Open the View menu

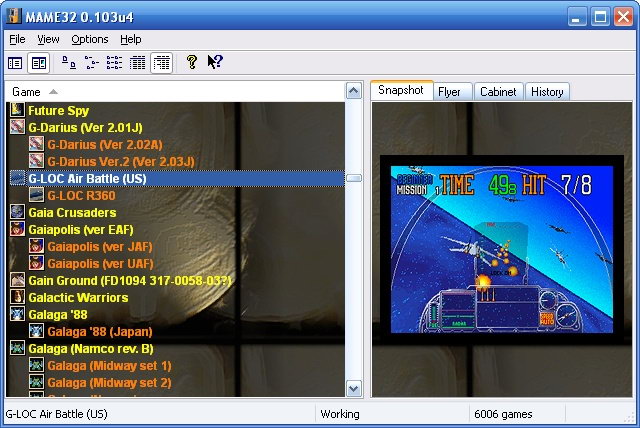pyautogui.click(x=48, y=39)
